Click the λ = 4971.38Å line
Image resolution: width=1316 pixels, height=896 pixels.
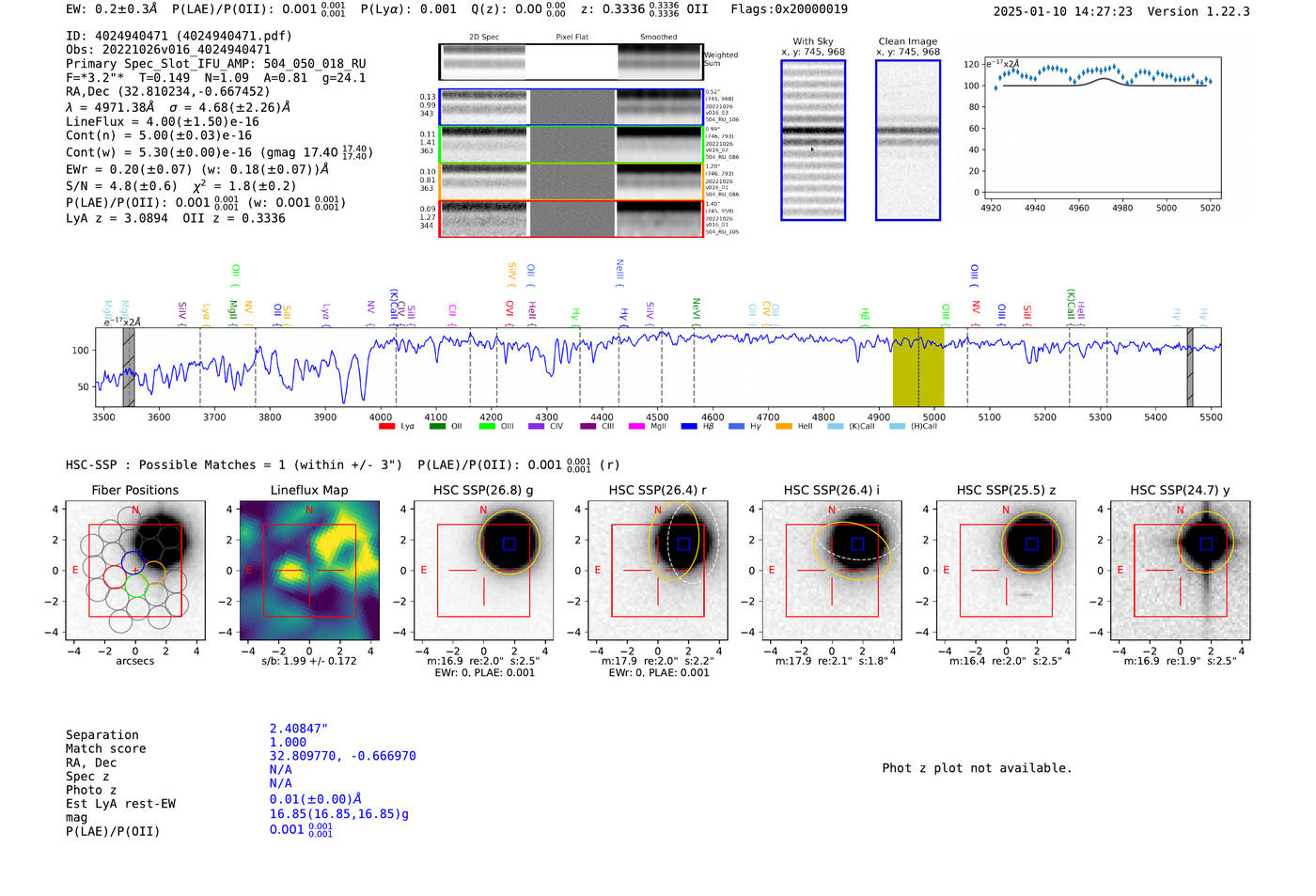[178, 107]
